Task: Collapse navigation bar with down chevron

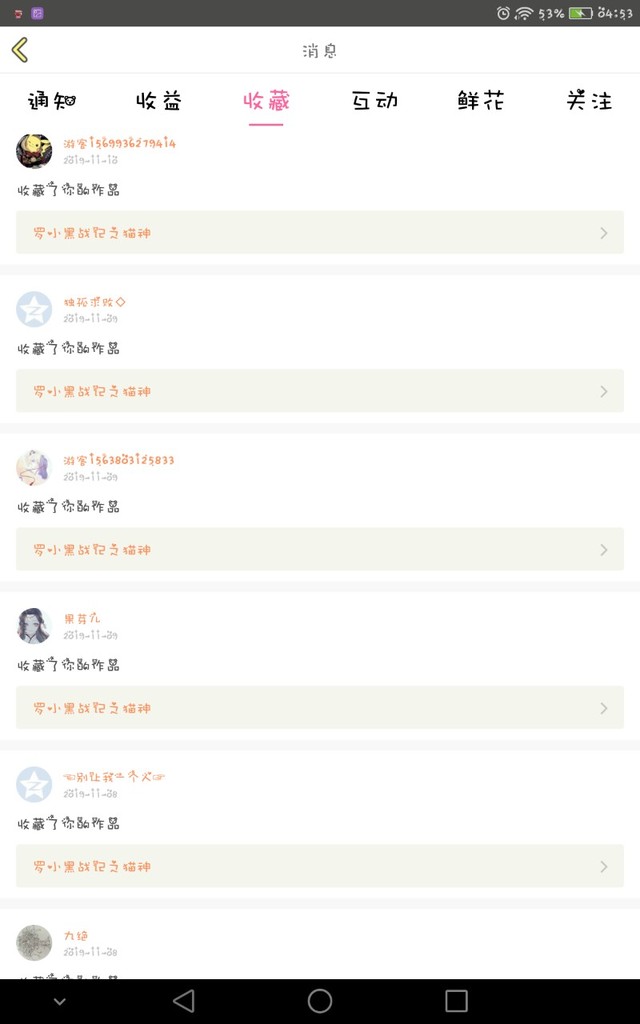Action: (59, 1001)
